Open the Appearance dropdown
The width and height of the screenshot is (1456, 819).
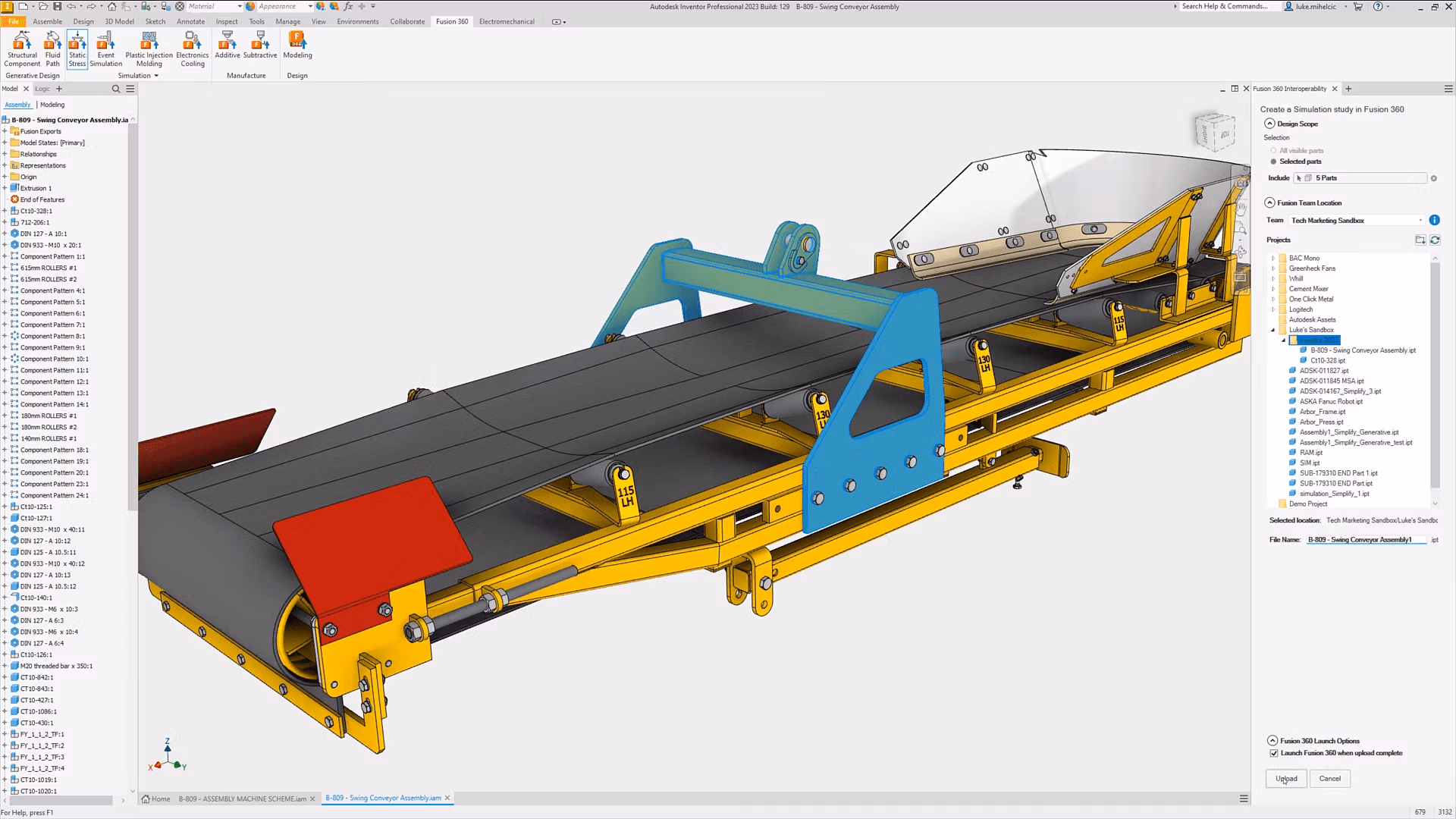tap(310, 6)
